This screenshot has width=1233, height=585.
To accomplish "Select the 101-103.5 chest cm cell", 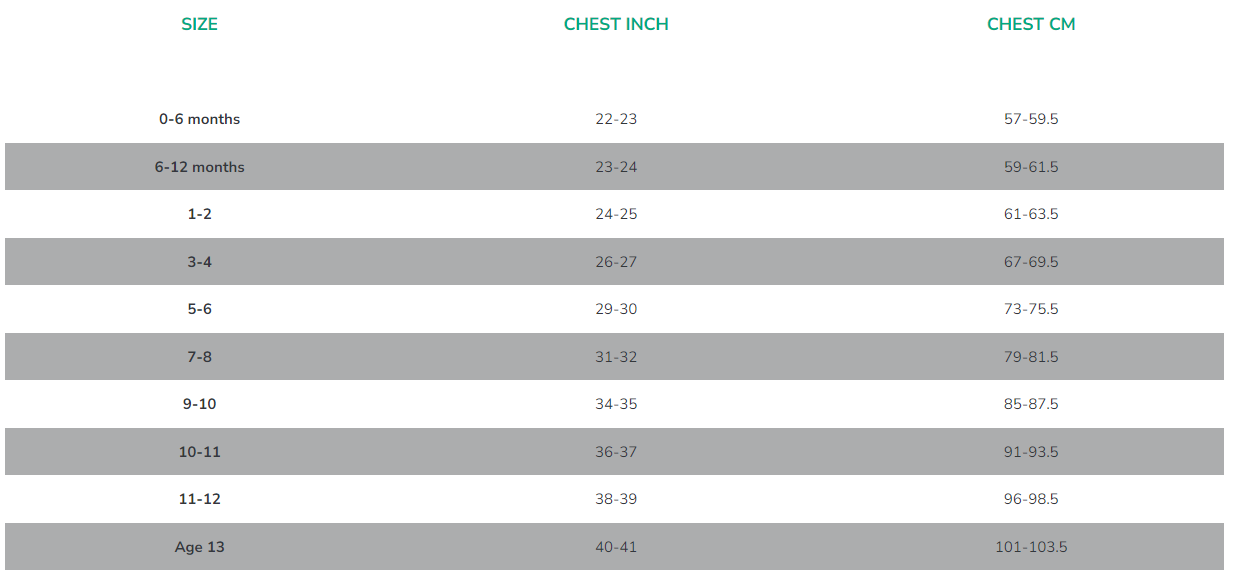I will 1031,547.
